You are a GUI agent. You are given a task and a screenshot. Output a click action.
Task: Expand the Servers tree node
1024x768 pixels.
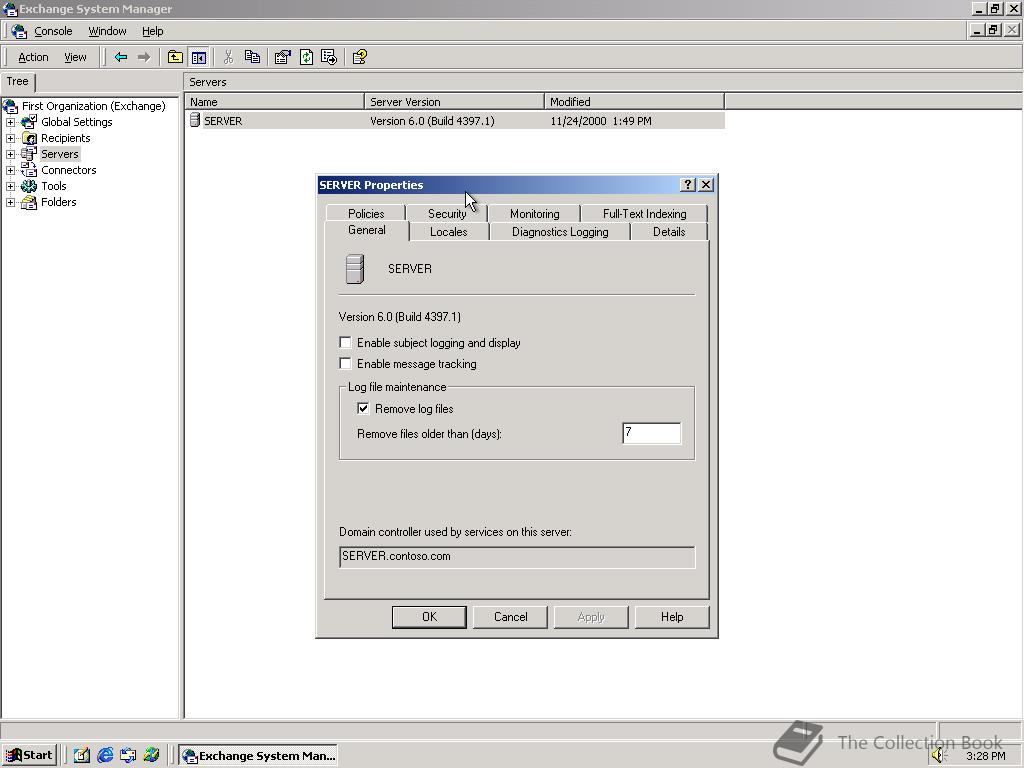(10, 154)
